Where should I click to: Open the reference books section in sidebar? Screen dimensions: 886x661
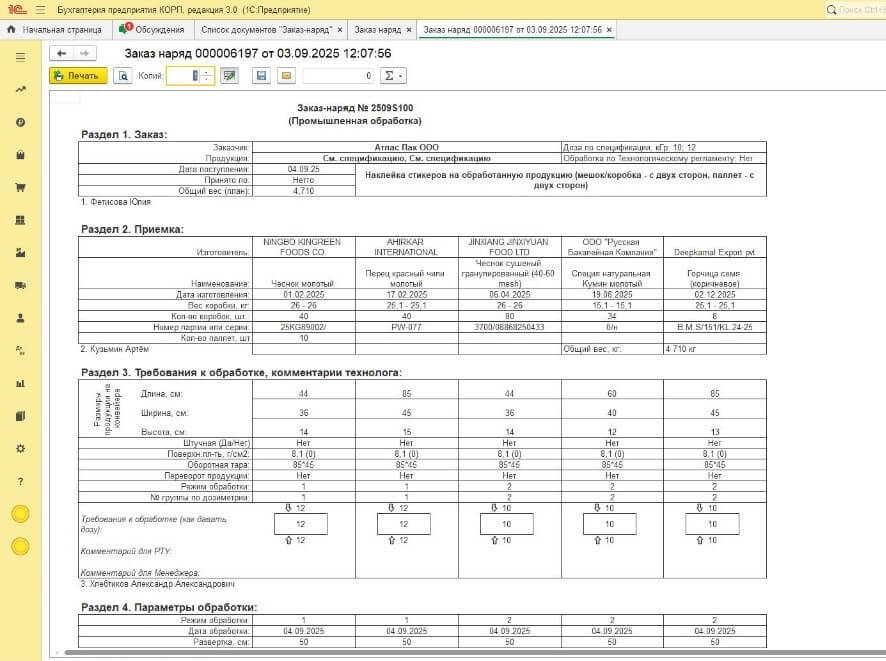(x=20, y=416)
